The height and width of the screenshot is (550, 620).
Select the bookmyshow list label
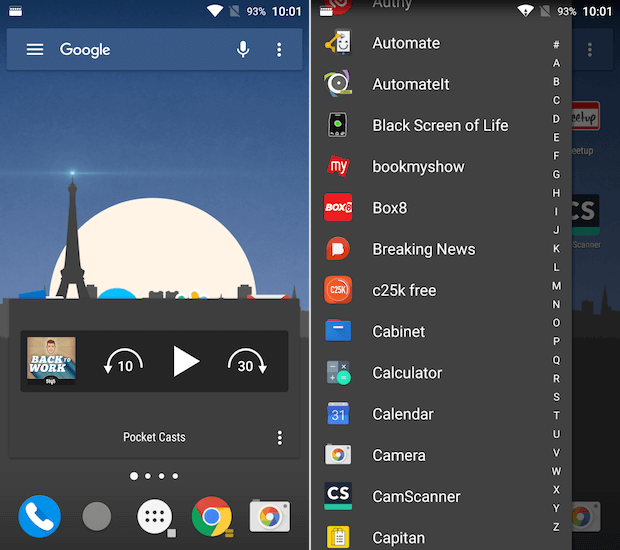(418, 167)
